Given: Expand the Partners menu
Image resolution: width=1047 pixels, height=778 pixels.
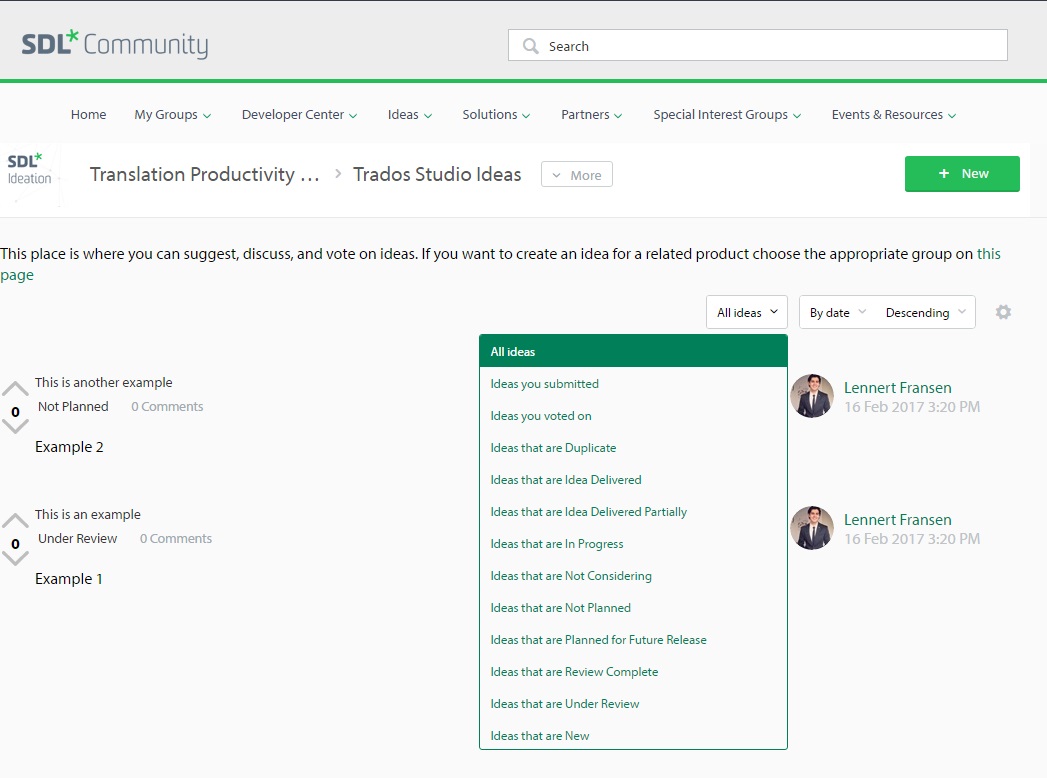Looking at the screenshot, I should (592, 114).
